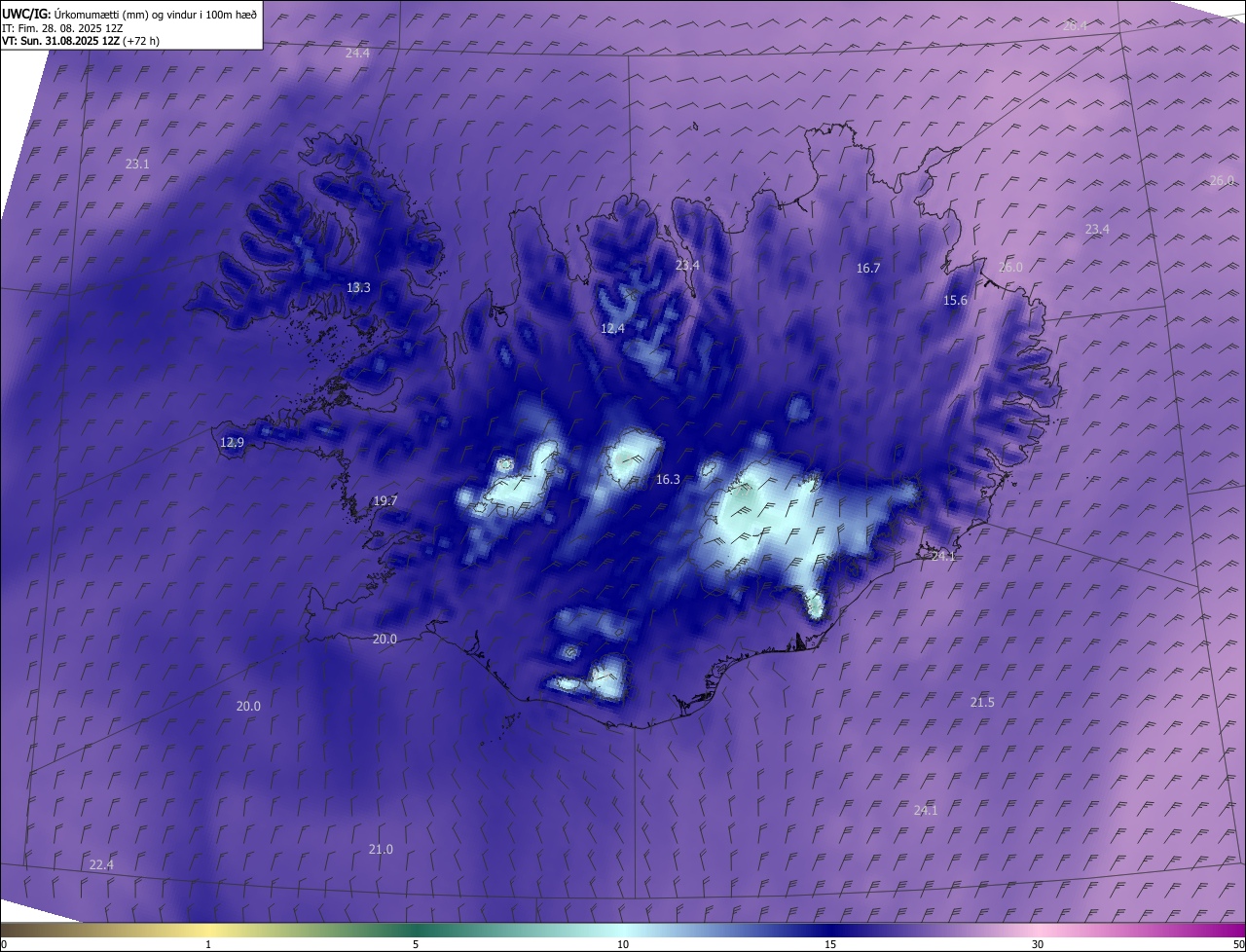The height and width of the screenshot is (952, 1246).
Task: Click the 13.3 value over the Westfjords
Action: point(358,287)
